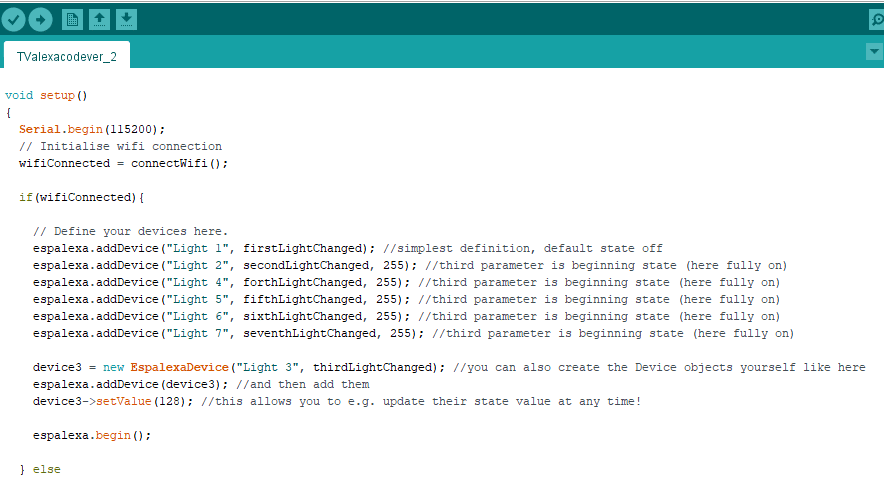
Task: Click the if(wifiConnected) condition
Action: coord(82,197)
